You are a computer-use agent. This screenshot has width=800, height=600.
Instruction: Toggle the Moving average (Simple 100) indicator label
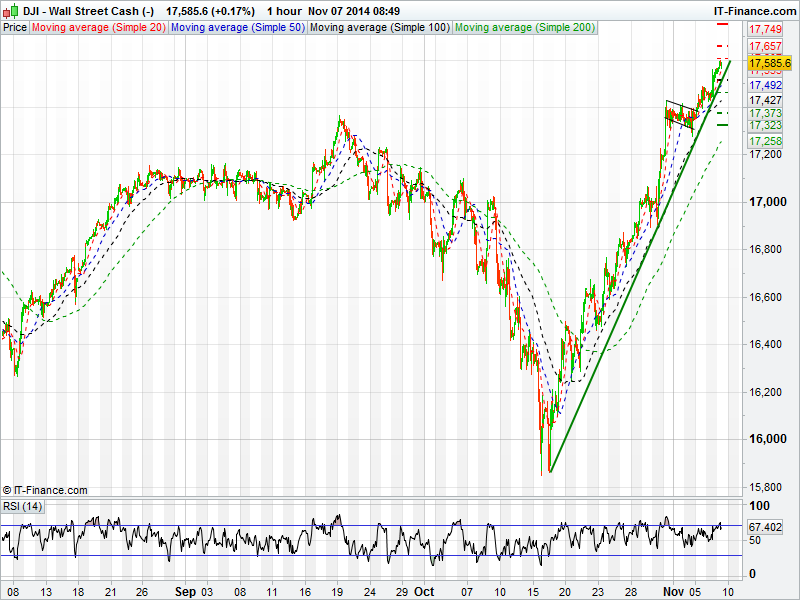379,28
